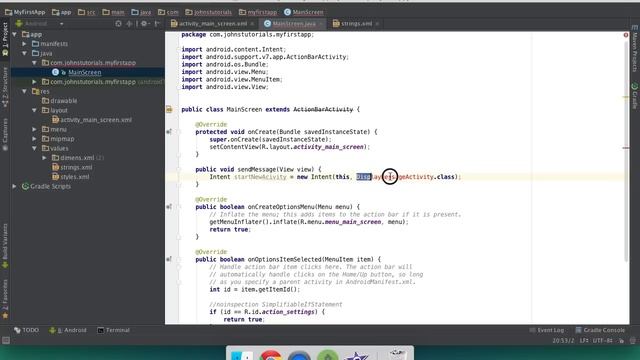Screen dimensions: 640x360
Task: Click the red error stripe marker on editor right edge
Action: coord(626,148)
